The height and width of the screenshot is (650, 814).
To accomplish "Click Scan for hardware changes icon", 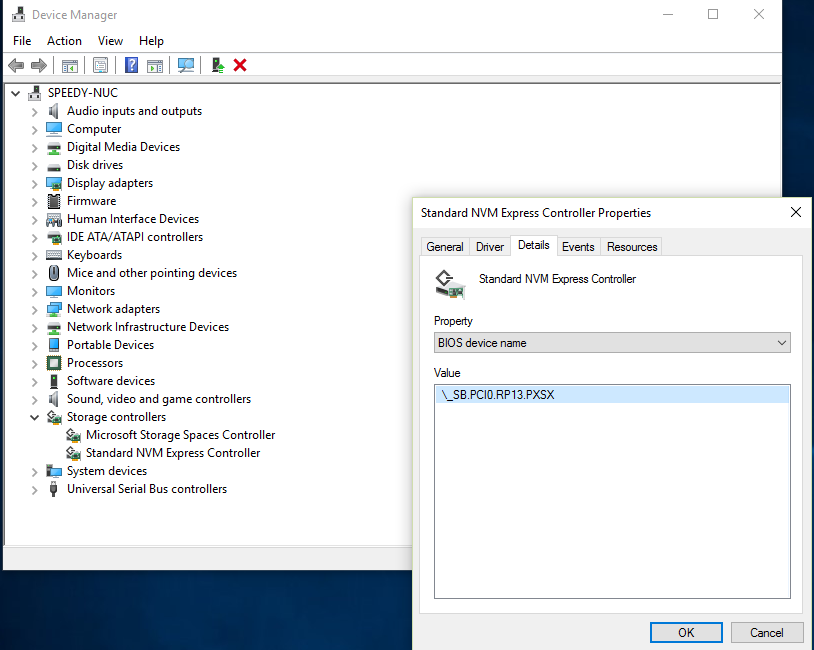I will pos(186,65).
